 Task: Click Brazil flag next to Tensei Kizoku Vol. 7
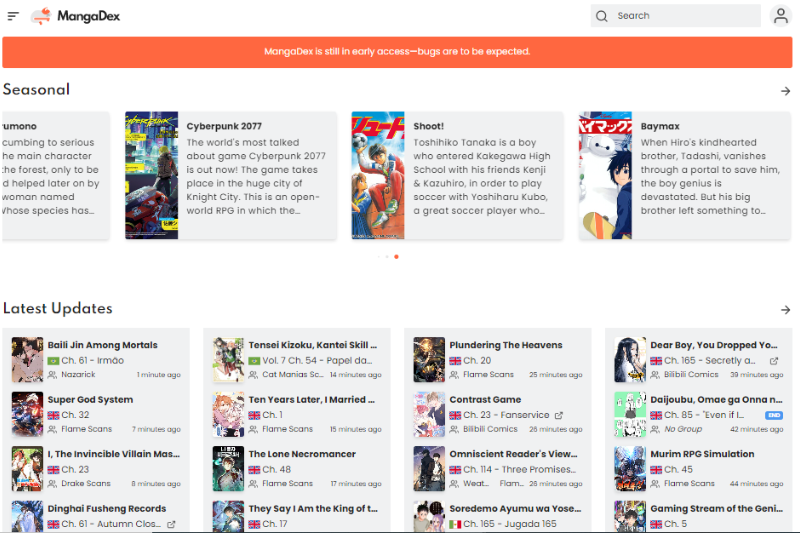(254, 361)
